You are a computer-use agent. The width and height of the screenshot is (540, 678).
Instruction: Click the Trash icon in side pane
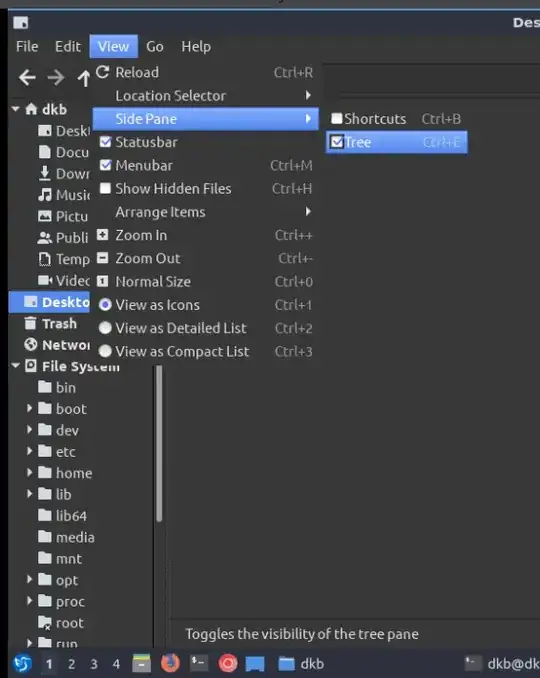pyautogui.click(x=30, y=323)
